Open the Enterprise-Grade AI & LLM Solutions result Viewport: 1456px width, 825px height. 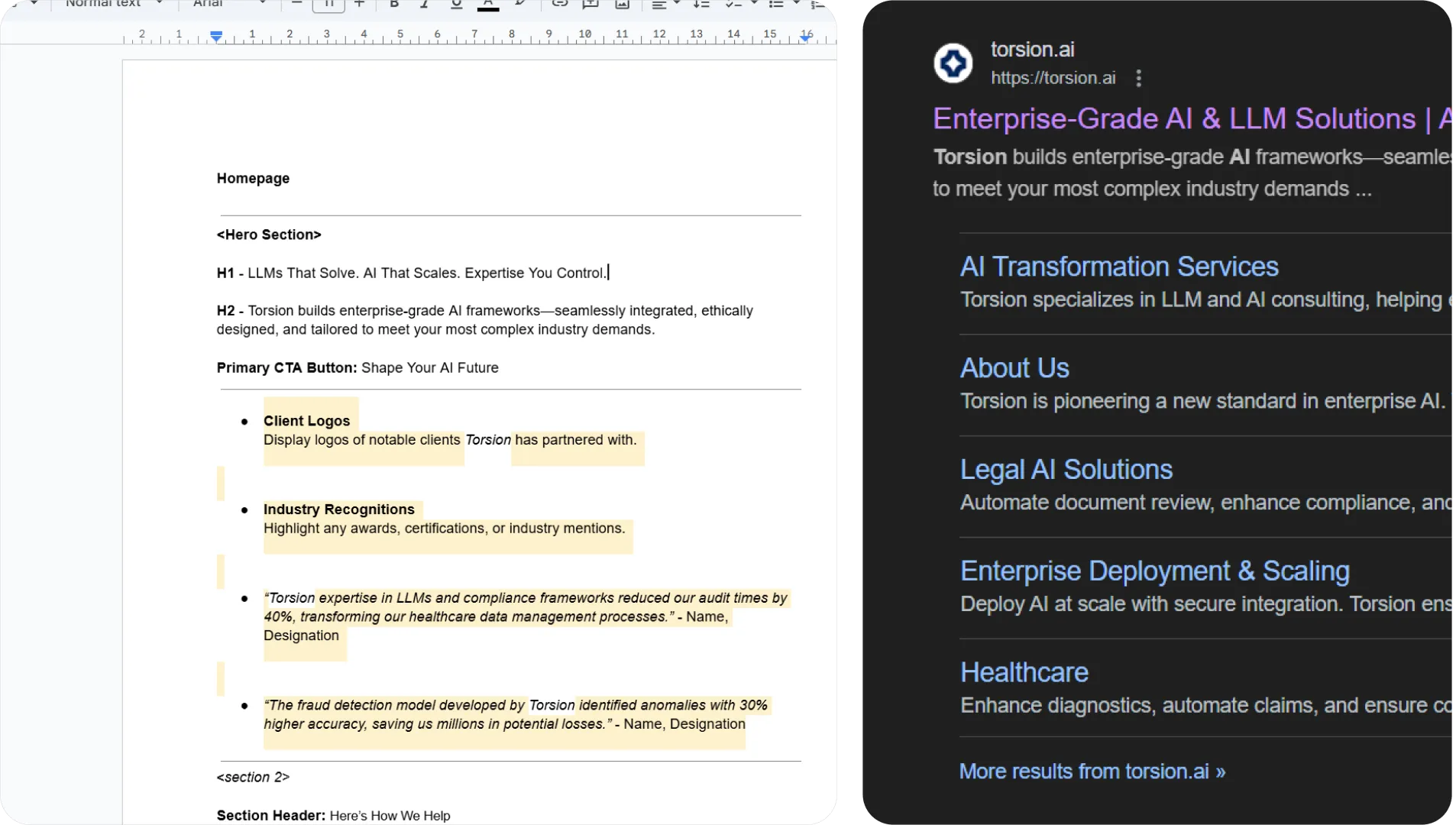click(1192, 119)
